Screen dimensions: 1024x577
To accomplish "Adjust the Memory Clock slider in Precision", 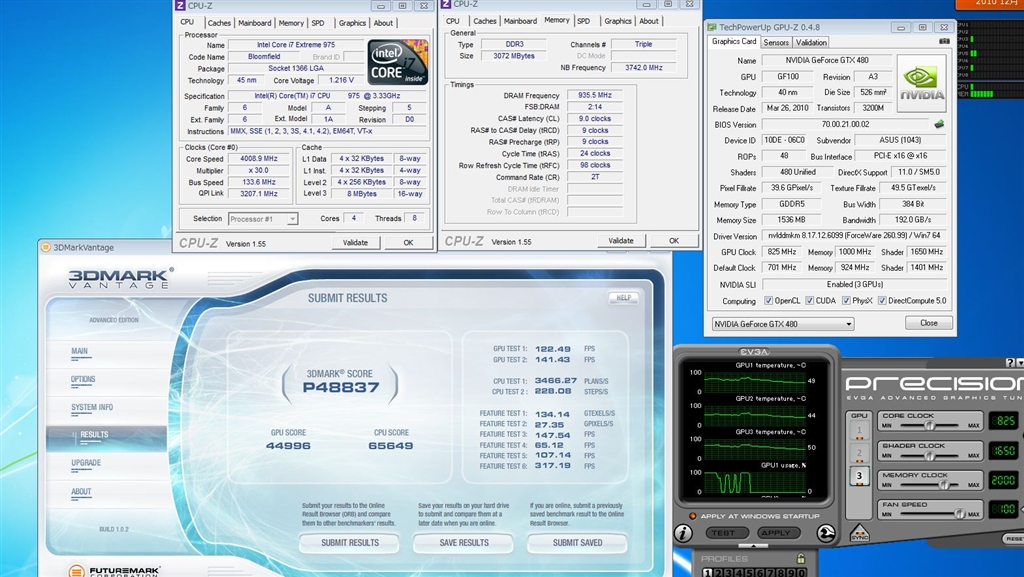I will 944,485.
